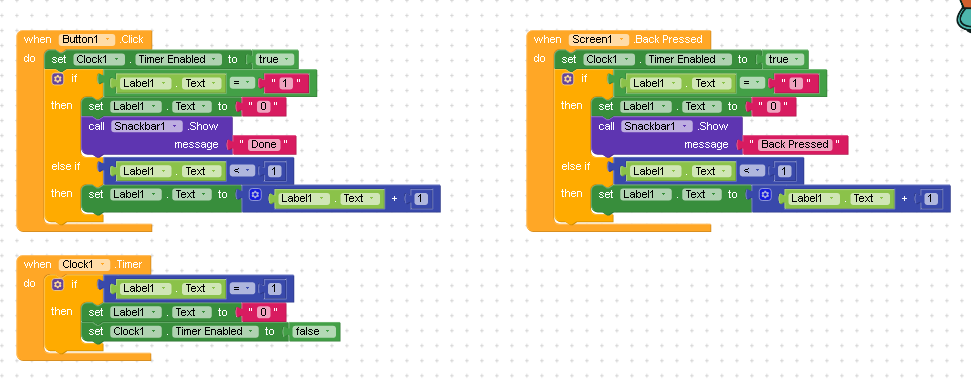Click gear icon on Screen1 addition block

(x=765, y=194)
